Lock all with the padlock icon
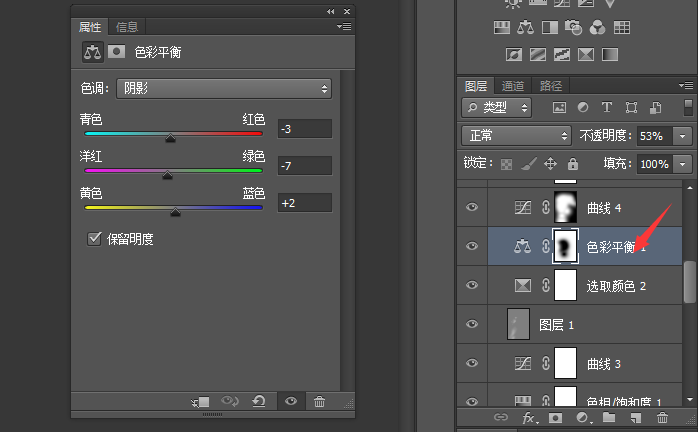 [572, 164]
